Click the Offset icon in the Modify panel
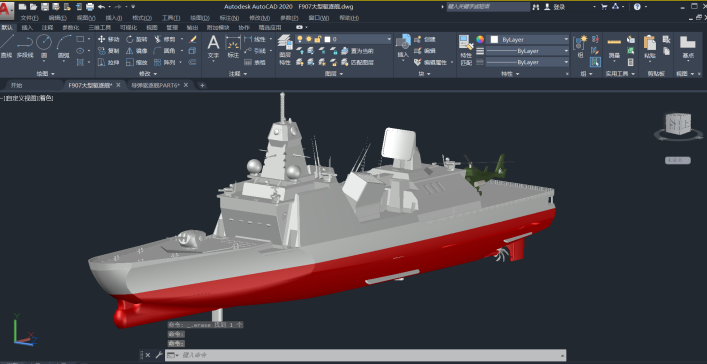Viewport: 707px width, 364px height. point(193,62)
